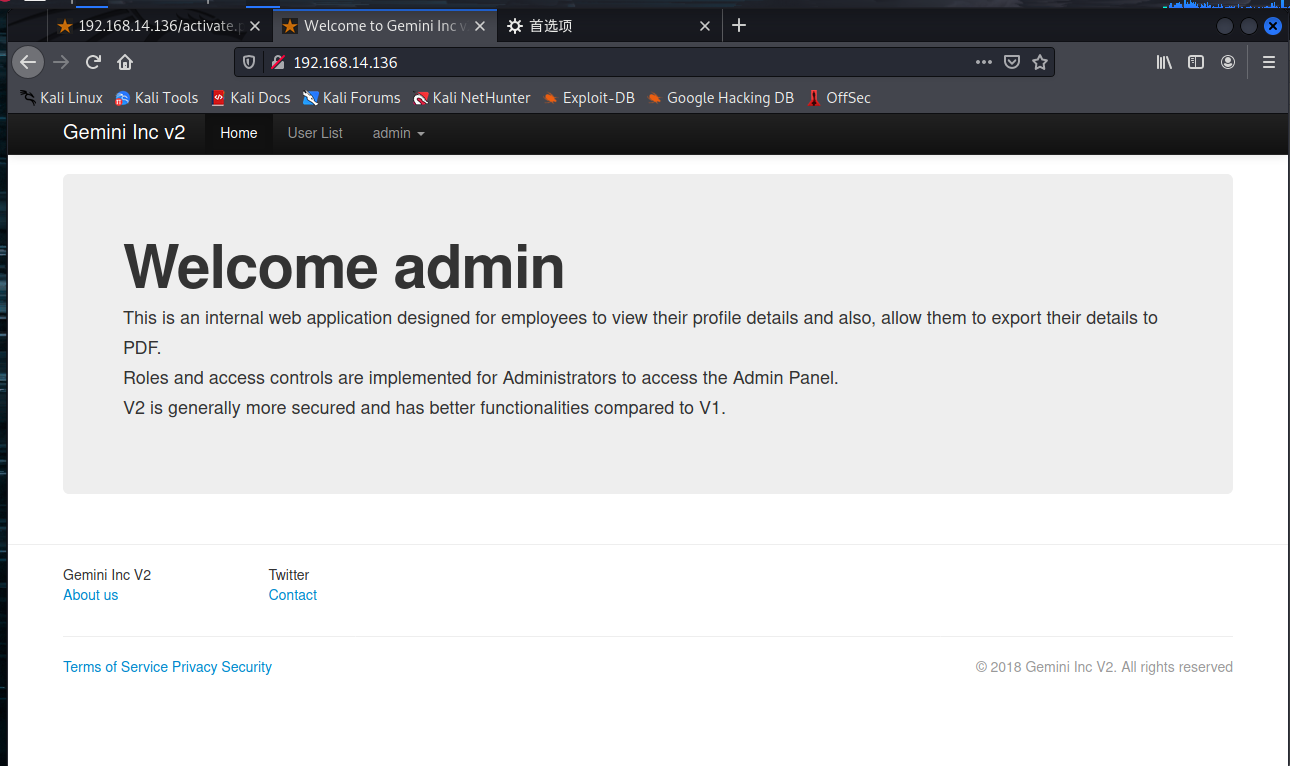Expand the admin dropdown menu
This screenshot has width=1290, height=766.
click(x=398, y=133)
